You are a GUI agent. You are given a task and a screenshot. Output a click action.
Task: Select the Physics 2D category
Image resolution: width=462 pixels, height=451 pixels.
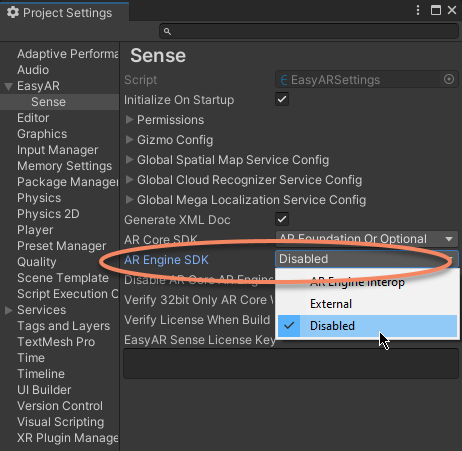[x=48, y=214]
